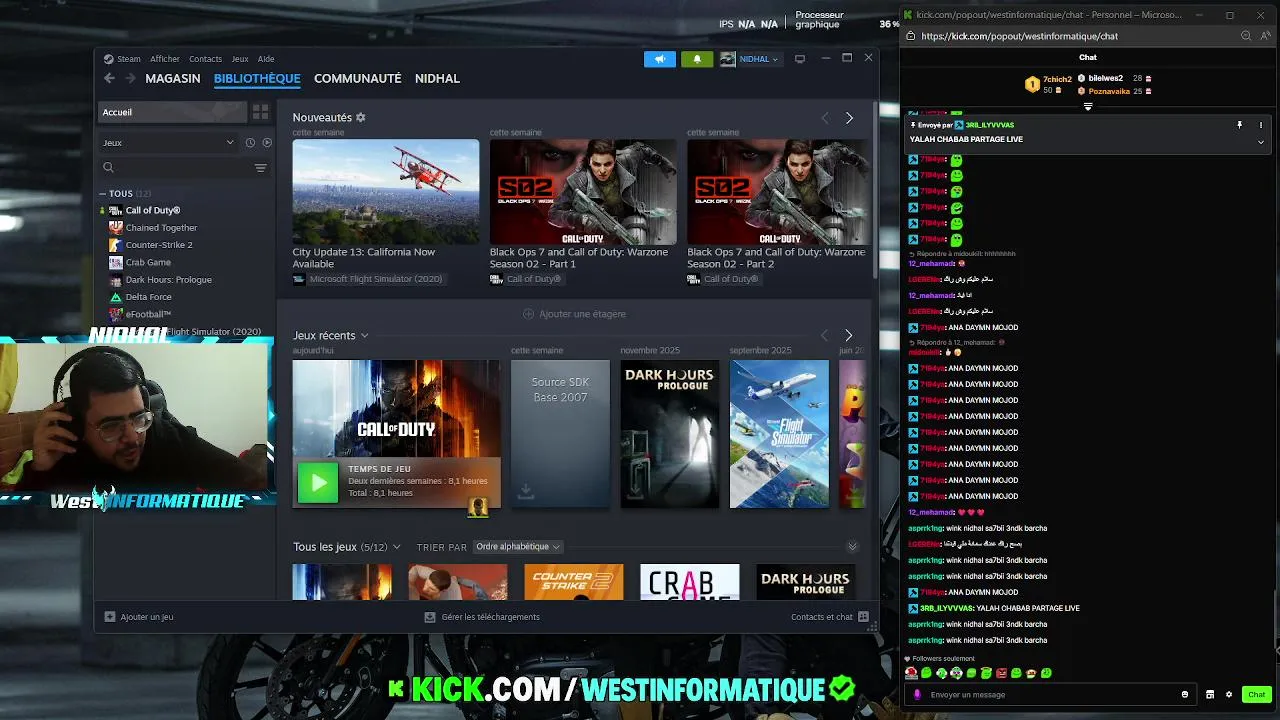
Task: Expand the pinned message chevron in chat
Action: pos(1261,142)
